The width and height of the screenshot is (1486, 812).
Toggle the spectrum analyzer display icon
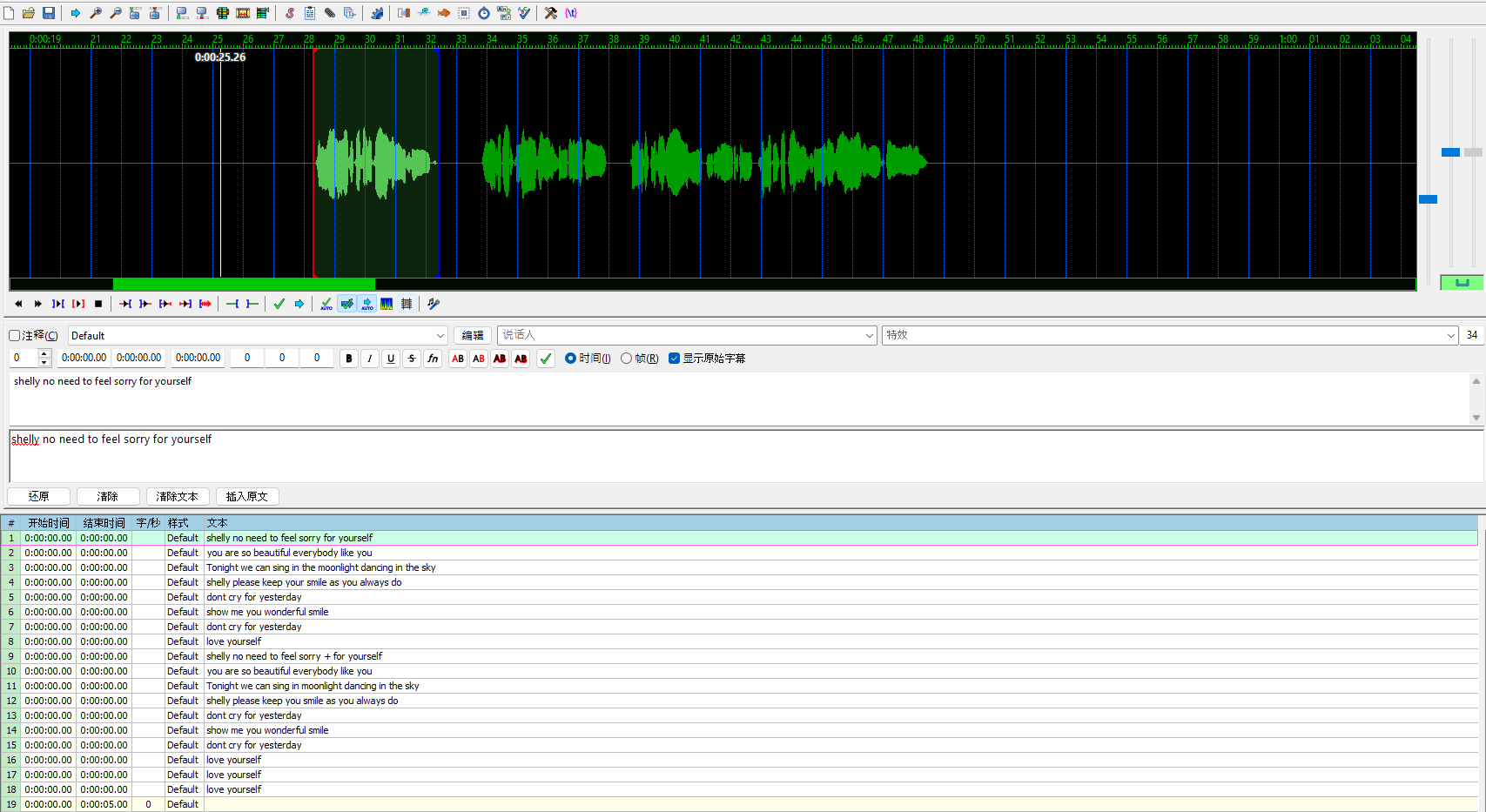pyautogui.click(x=387, y=304)
